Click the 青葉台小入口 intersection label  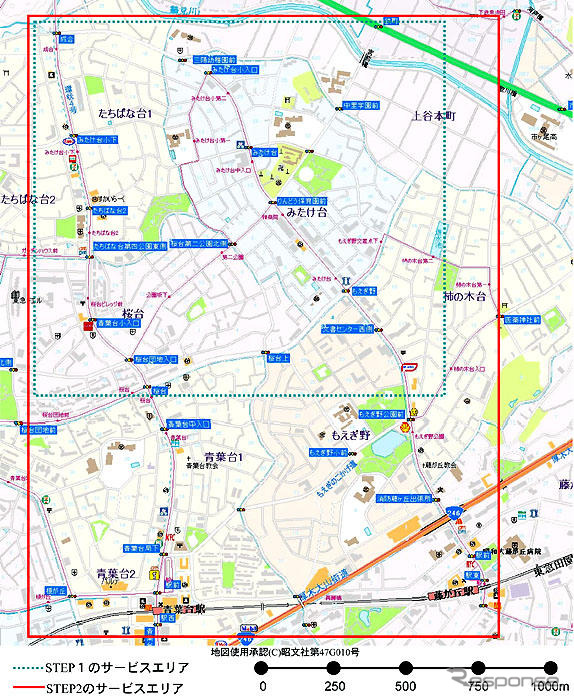pos(119,323)
